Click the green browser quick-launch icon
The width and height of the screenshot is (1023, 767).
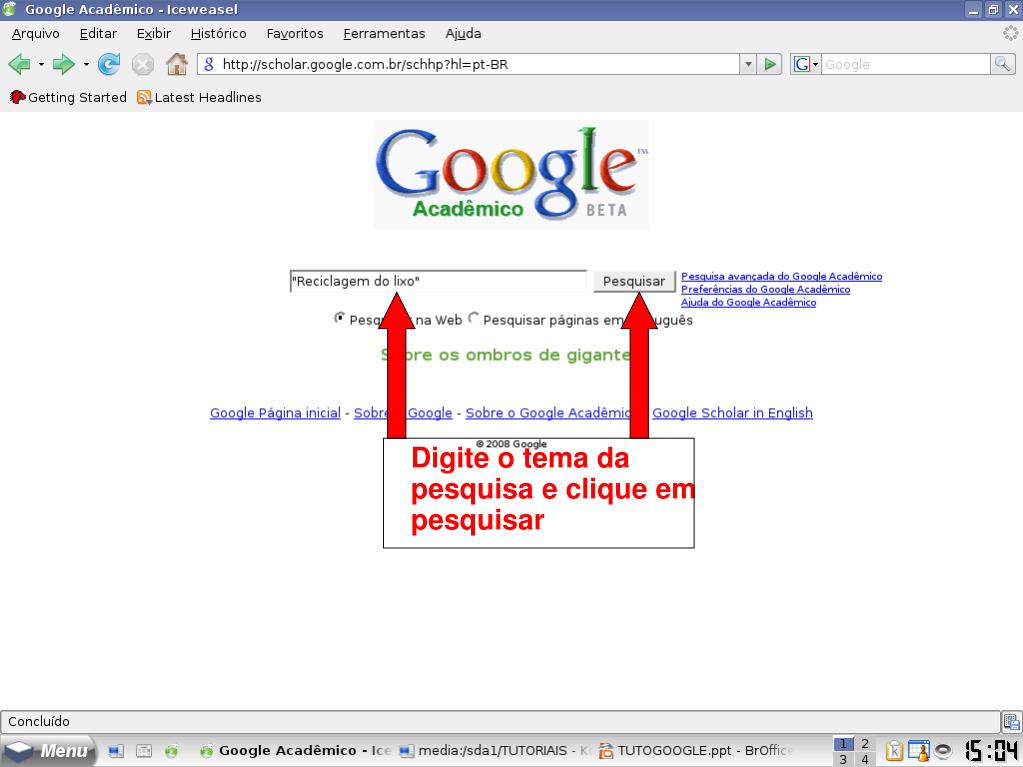coord(172,751)
